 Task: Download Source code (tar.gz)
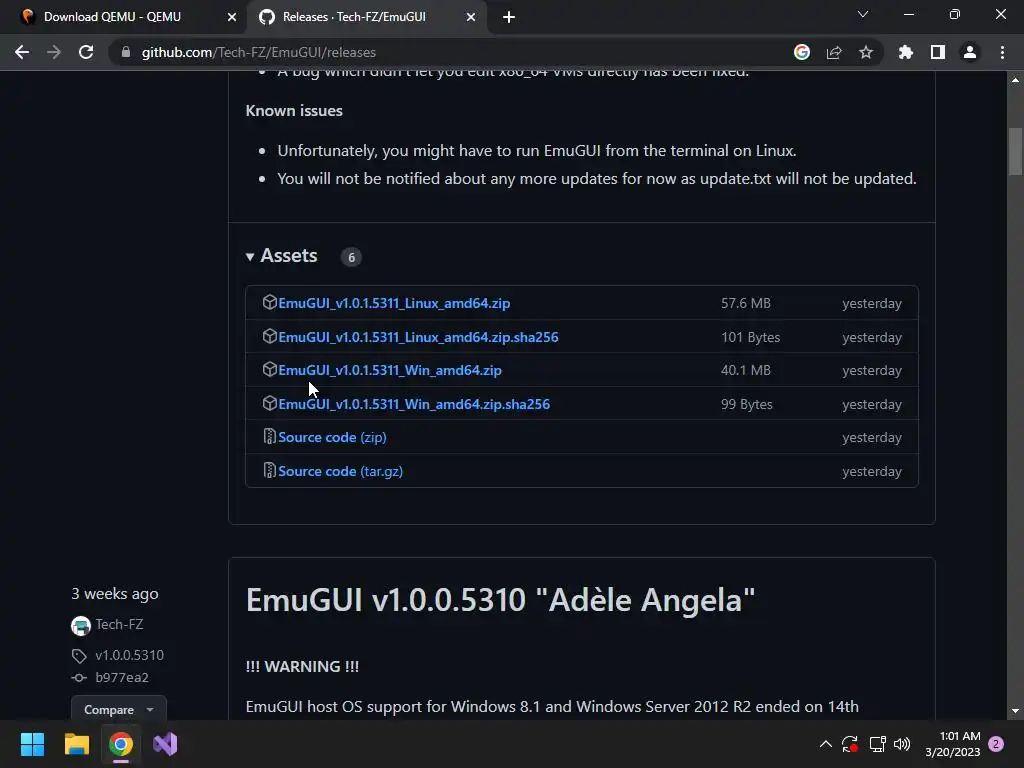click(340, 472)
